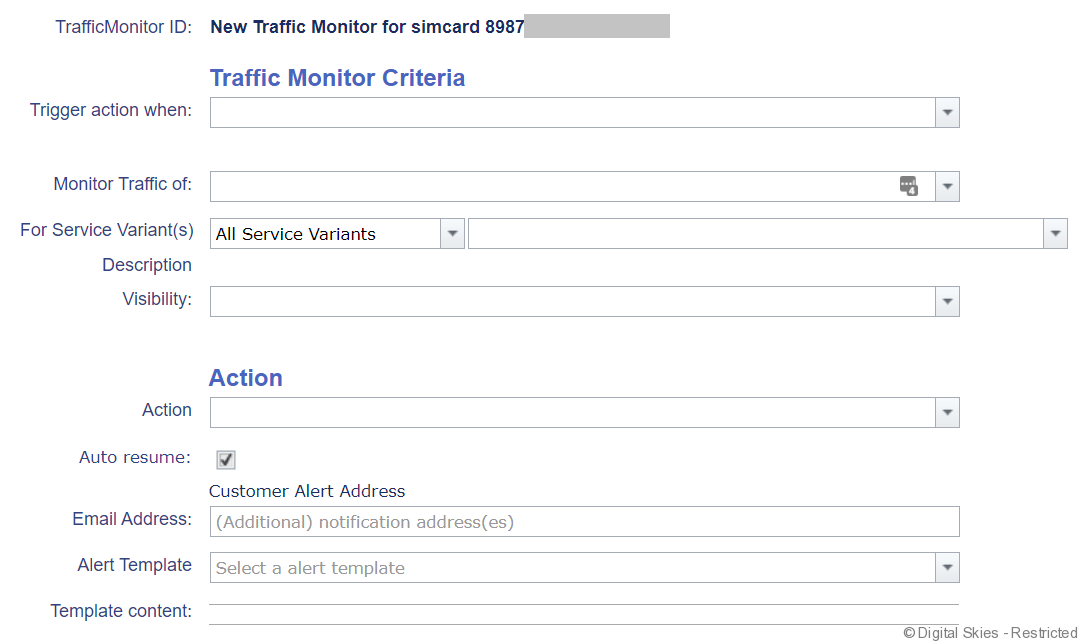This screenshot has height=642, width=1079.
Task: Click the Traffic Monitor Criteria heading
Action: pyautogui.click(x=337, y=78)
